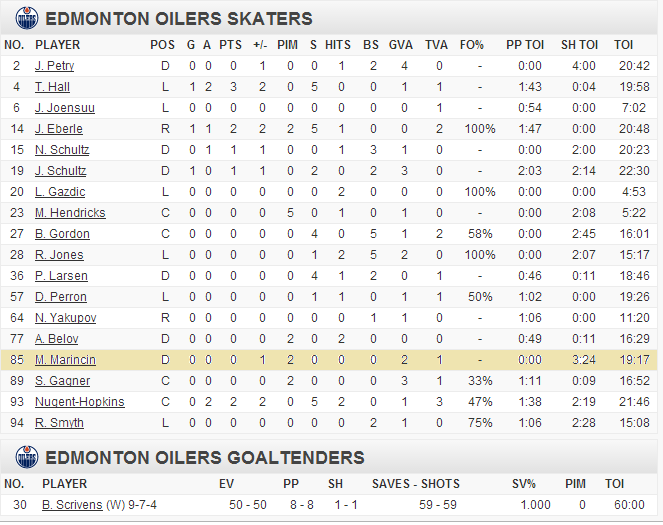Click the HITS column header
Screen dimensions: 663x525
click(x=338, y=45)
